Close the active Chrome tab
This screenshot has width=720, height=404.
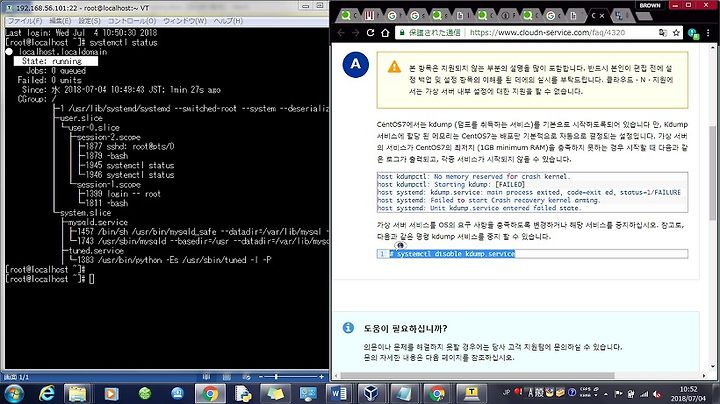(602, 16)
